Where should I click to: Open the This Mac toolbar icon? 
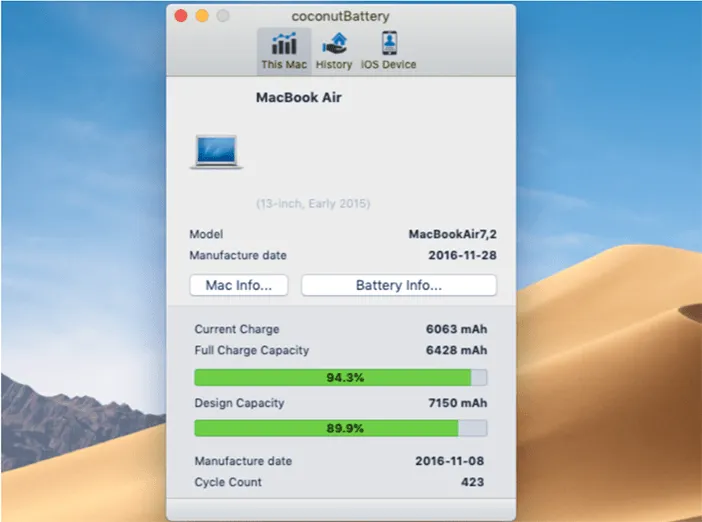(284, 50)
